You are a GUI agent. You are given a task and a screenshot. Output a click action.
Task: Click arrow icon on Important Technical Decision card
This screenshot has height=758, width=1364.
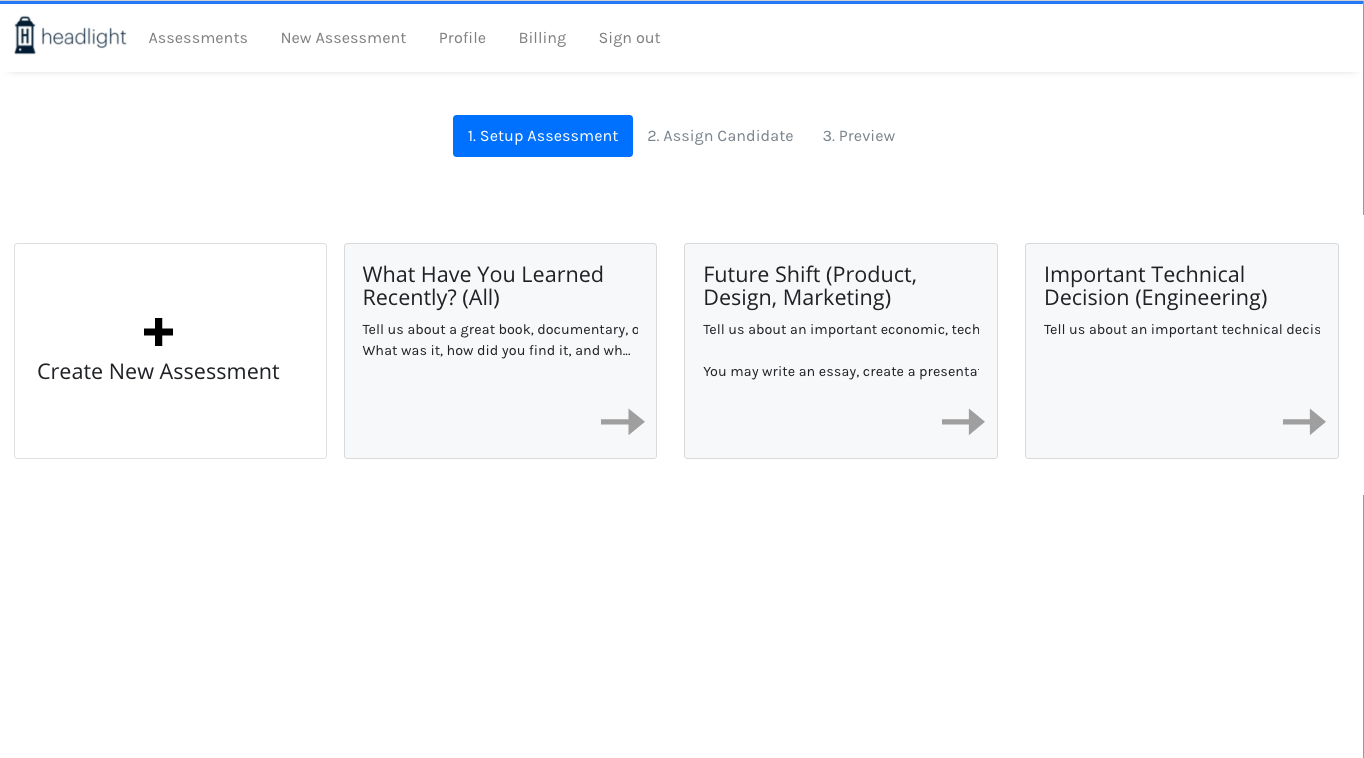(x=1304, y=422)
